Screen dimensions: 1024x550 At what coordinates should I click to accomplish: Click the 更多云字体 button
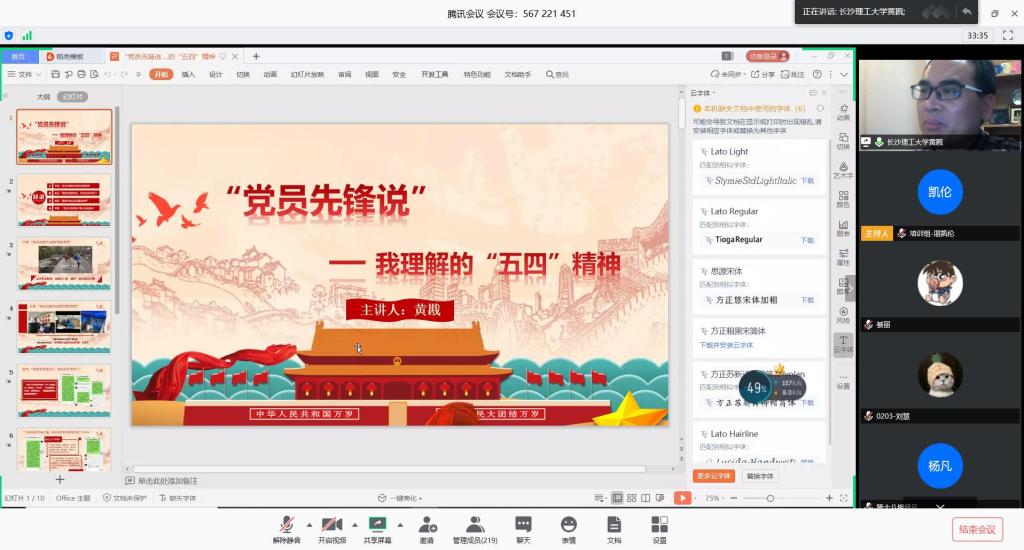click(714, 476)
